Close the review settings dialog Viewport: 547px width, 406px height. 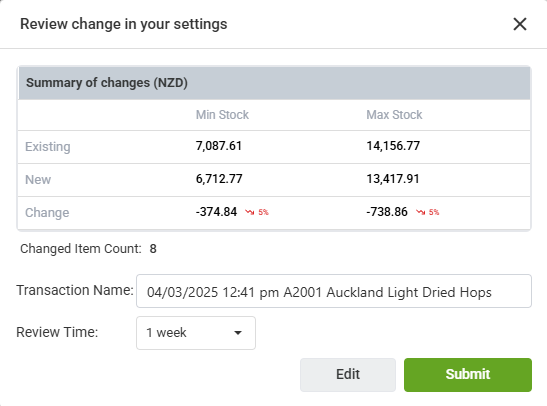(520, 24)
